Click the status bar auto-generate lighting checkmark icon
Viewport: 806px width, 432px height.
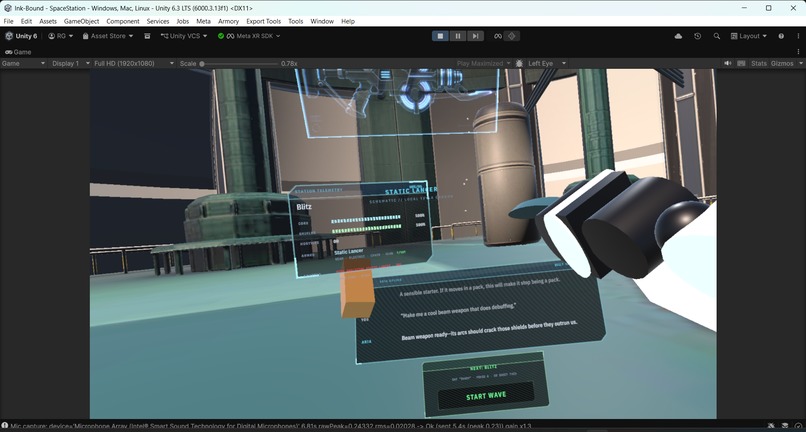click(798, 426)
